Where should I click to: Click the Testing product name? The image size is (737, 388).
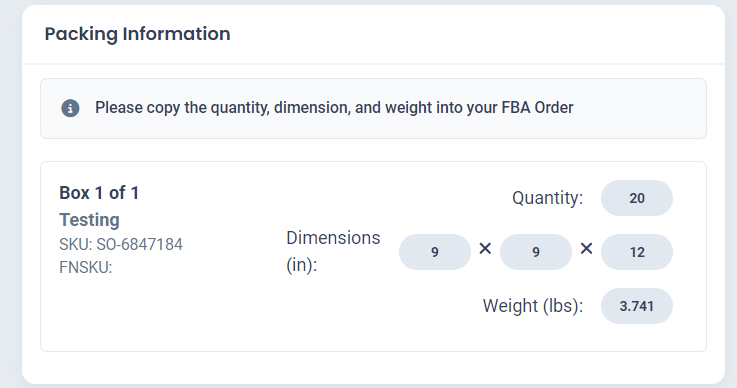[89, 220]
